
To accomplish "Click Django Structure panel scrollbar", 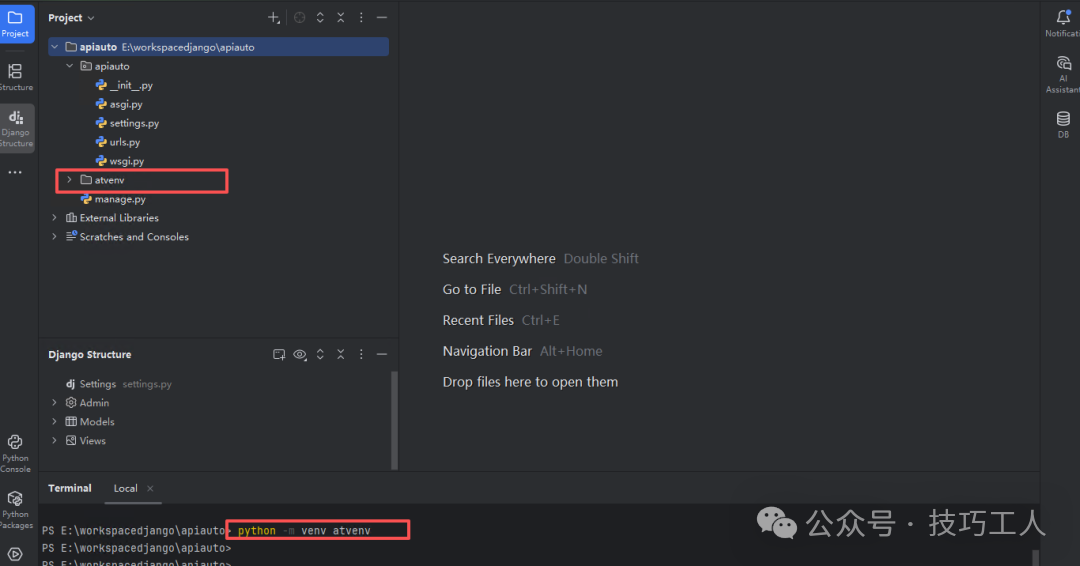I will coord(395,420).
